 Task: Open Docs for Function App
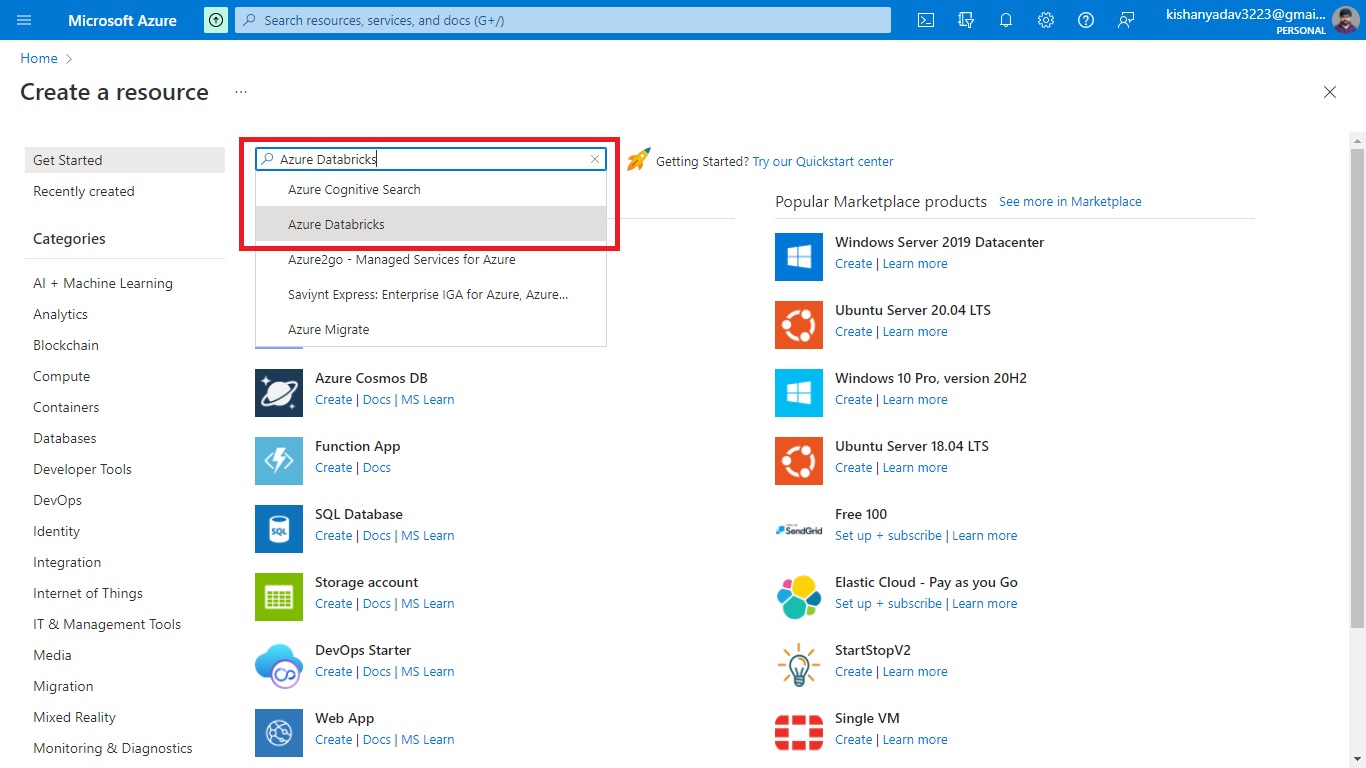point(377,467)
